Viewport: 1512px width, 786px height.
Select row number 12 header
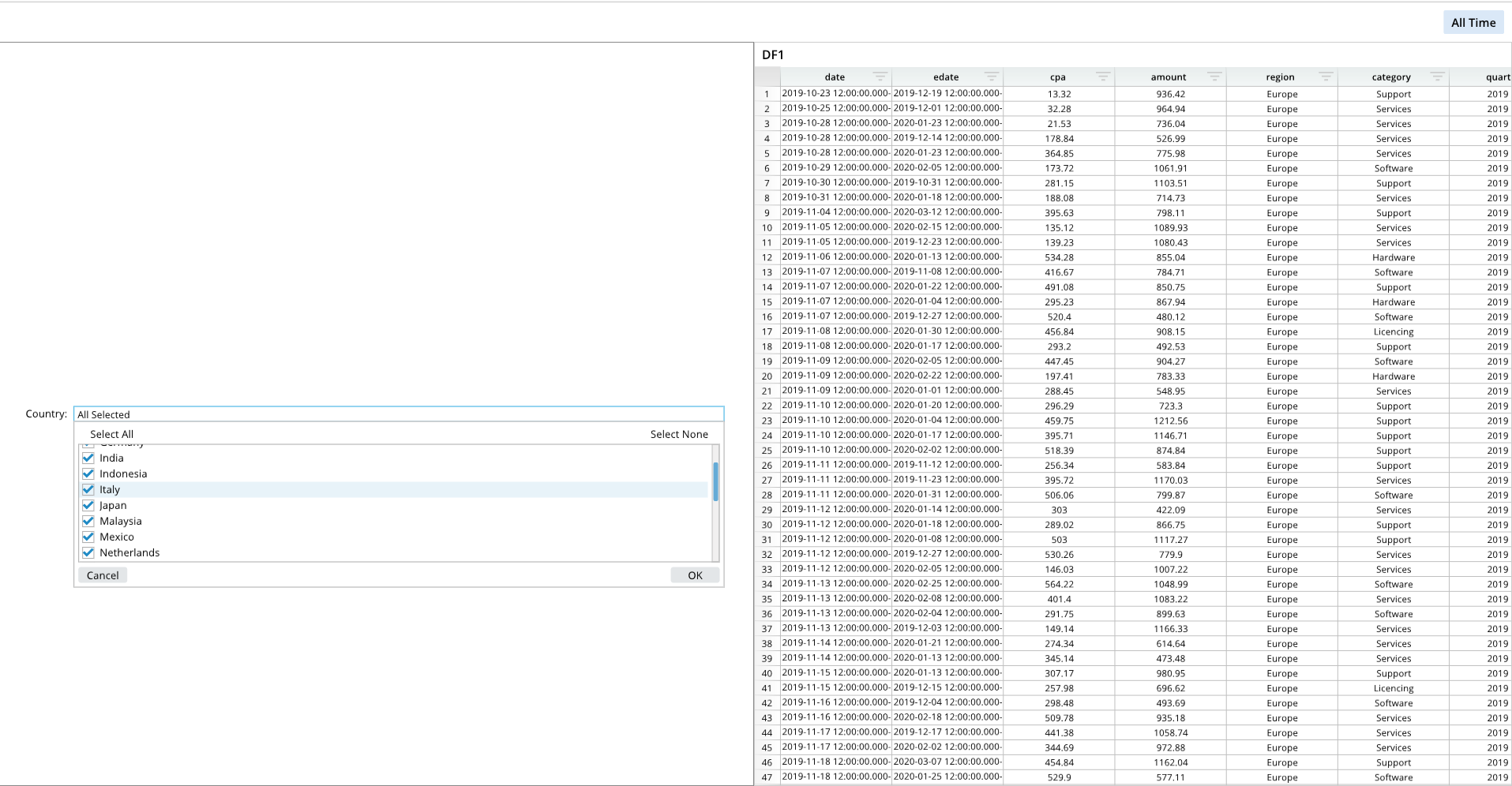(x=767, y=257)
